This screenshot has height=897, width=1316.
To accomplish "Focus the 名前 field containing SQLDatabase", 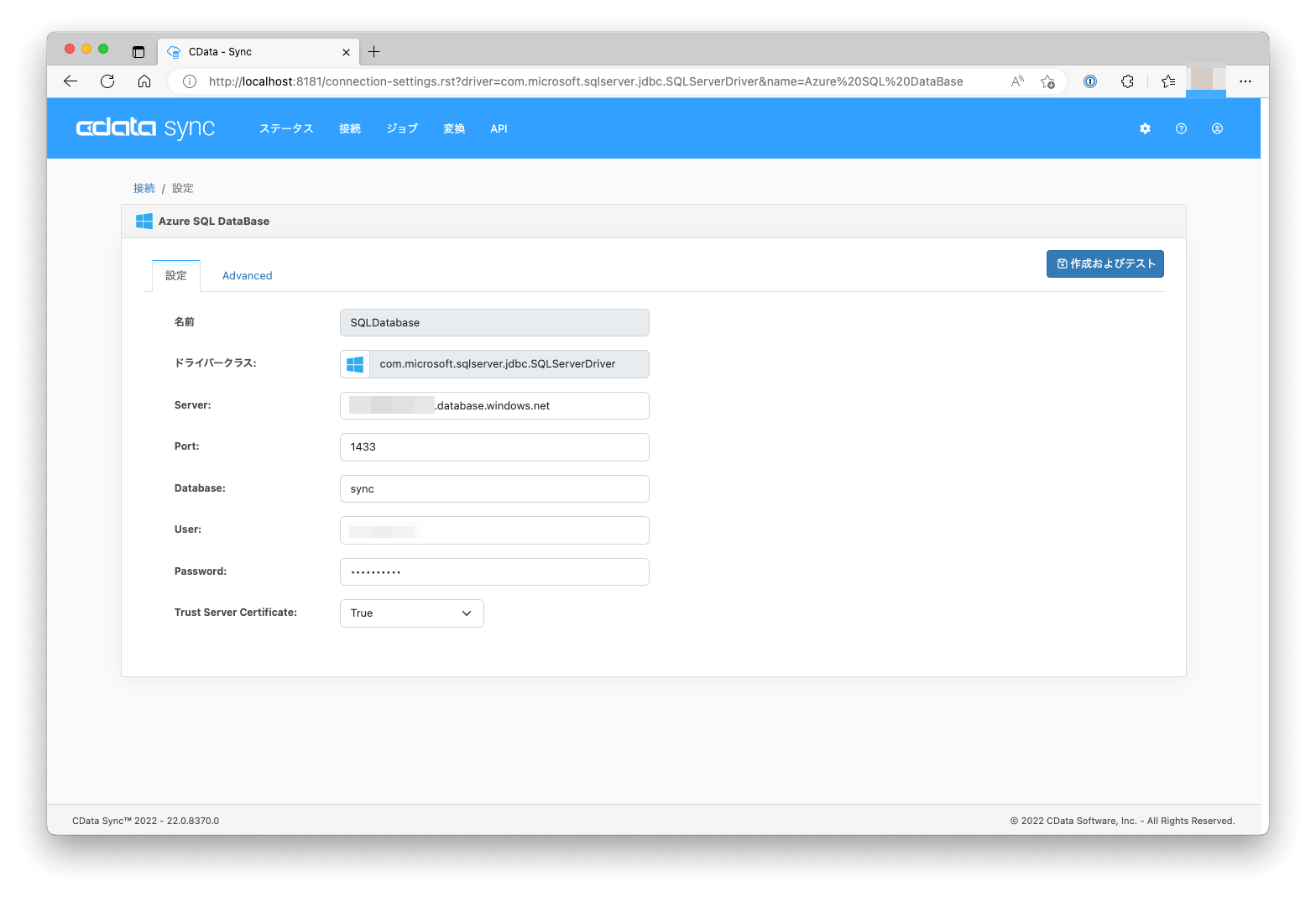I will point(494,323).
